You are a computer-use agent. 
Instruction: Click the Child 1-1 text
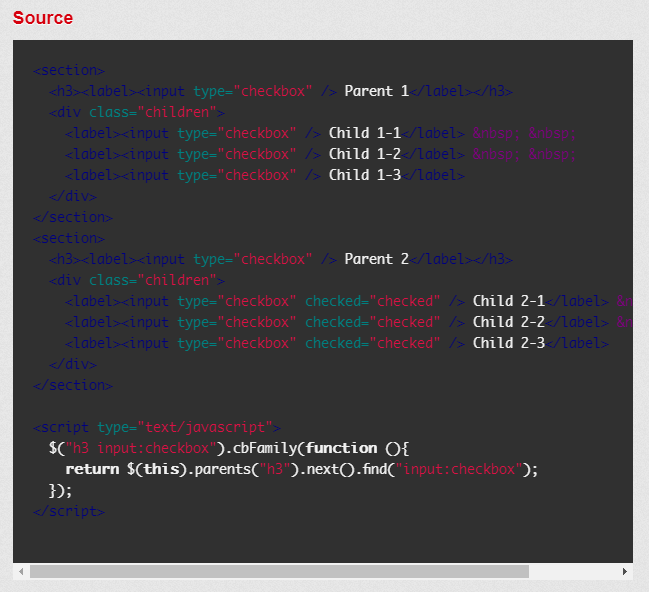point(365,133)
